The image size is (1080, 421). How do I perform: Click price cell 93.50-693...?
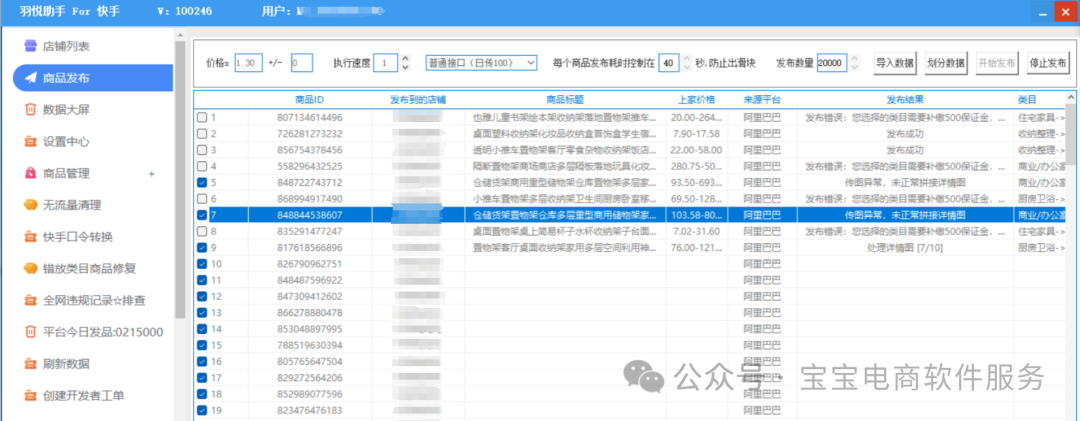coord(696,183)
